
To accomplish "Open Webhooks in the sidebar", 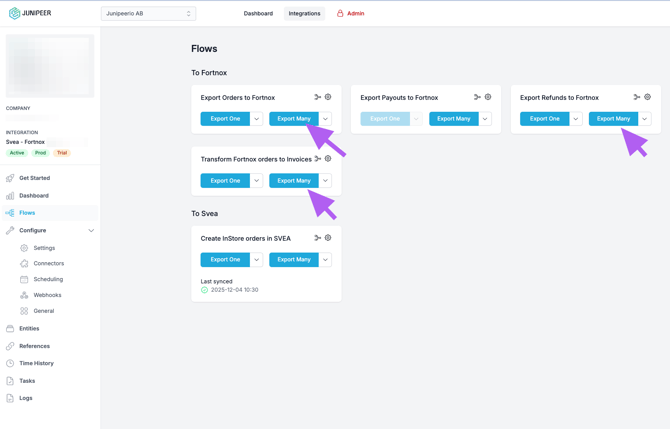I will coord(47,295).
